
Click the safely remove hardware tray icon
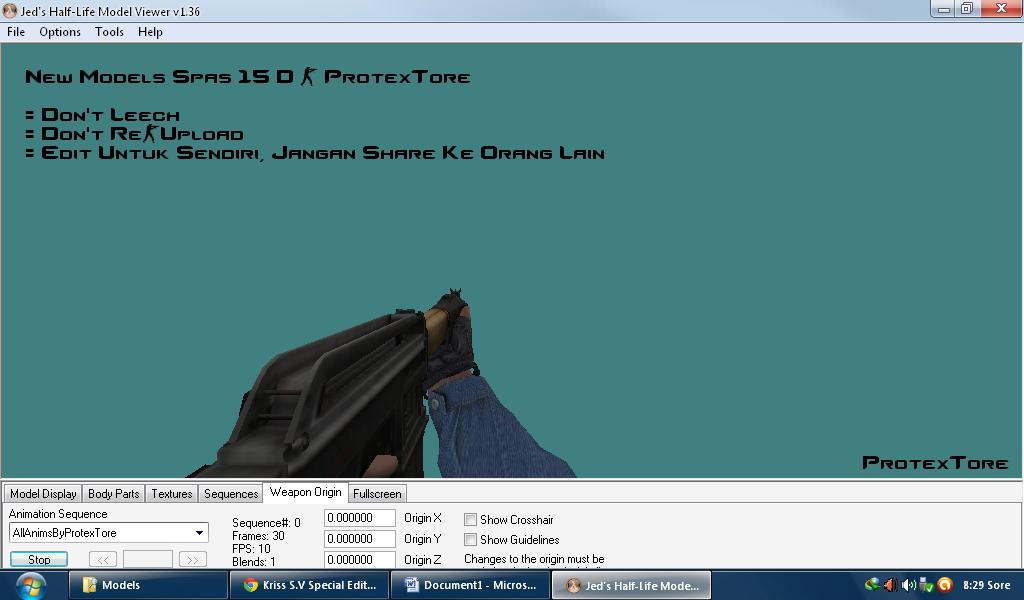[926, 585]
